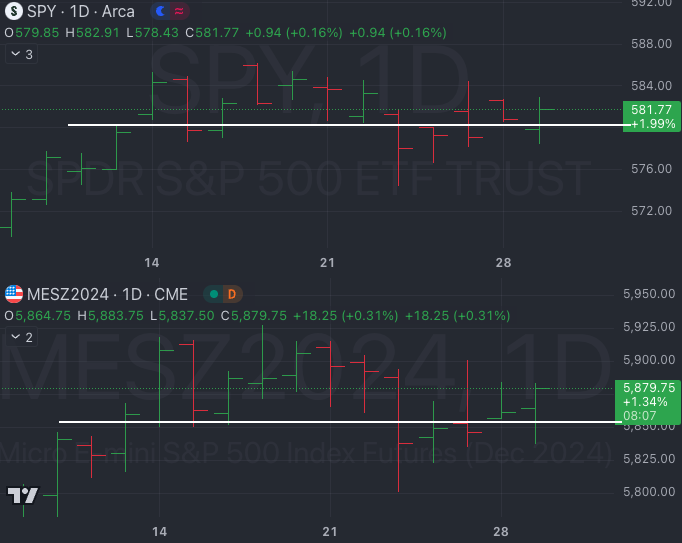Open the TradingView logo at bottom left
Viewport: 682px width, 543px height.
pyautogui.click(x=22, y=495)
